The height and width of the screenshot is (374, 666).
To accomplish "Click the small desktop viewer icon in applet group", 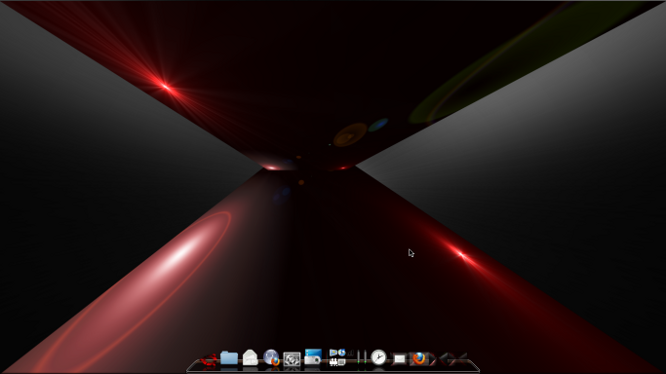I will click(x=333, y=352).
